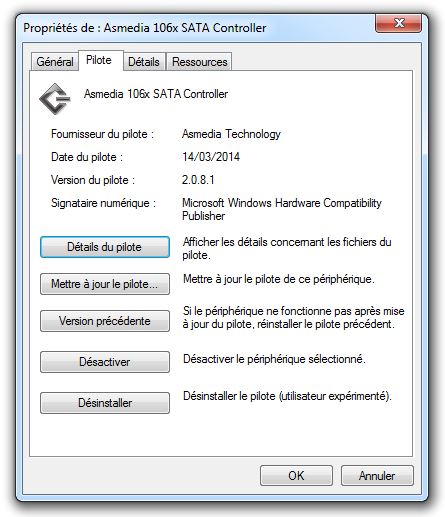Click the Asmedia SATA controller device icon
445x517 pixels.
click(x=55, y=99)
